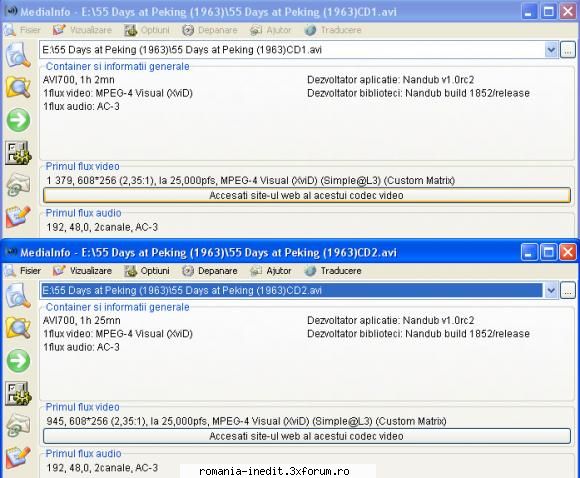Click green arrow export icon in CD2 window
This screenshot has height=478, width=580.
(x=18, y=360)
